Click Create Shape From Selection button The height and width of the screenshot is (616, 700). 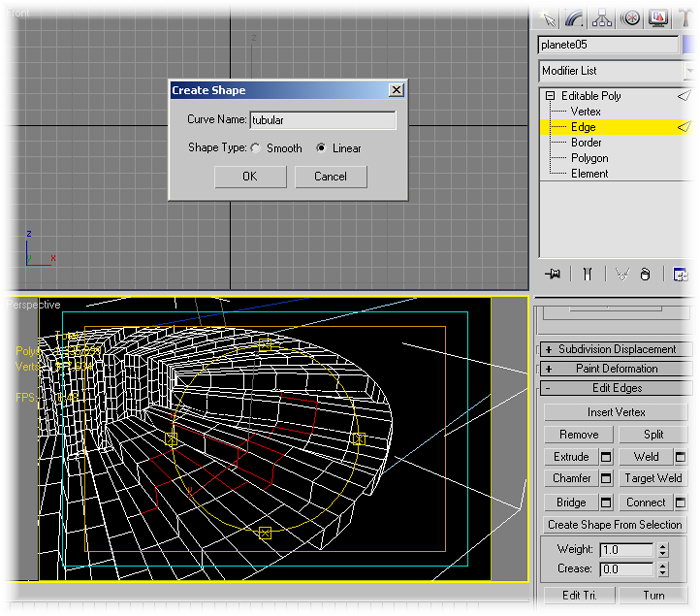coord(614,525)
